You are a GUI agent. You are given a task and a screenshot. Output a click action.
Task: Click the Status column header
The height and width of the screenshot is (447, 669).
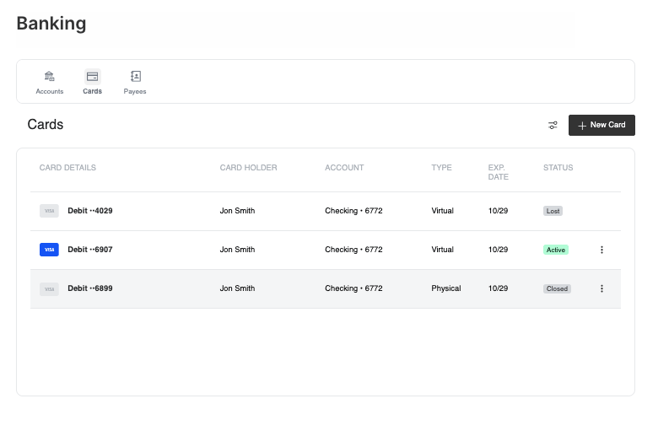pyautogui.click(x=558, y=168)
